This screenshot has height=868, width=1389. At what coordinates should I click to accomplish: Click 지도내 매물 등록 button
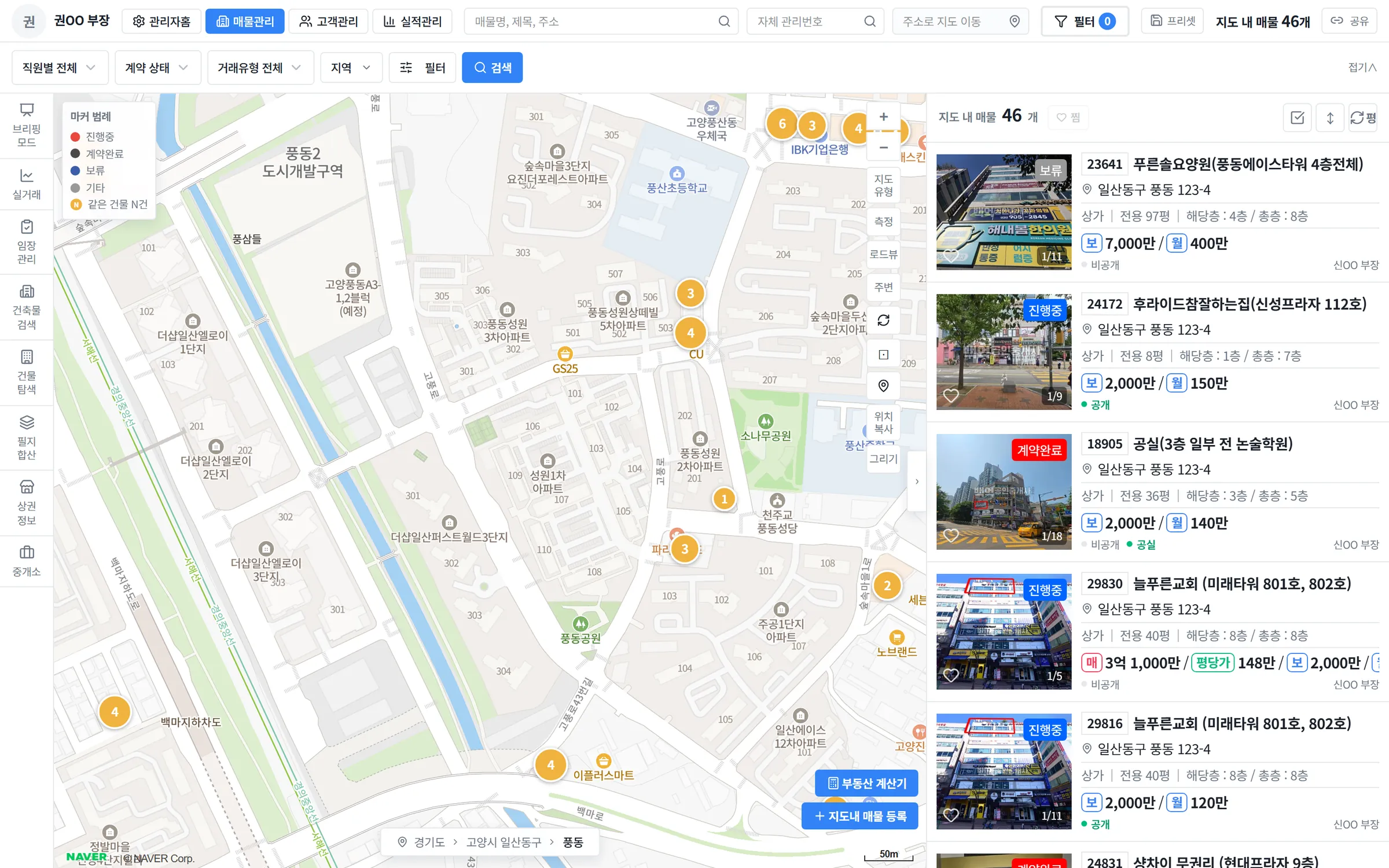tap(860, 816)
